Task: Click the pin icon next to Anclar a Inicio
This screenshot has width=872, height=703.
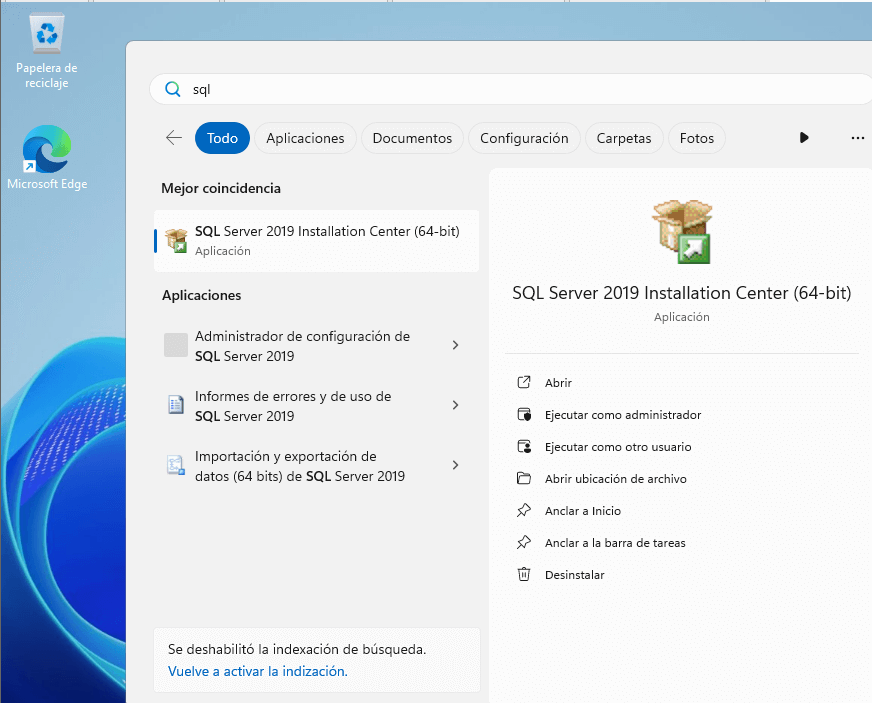Action: point(524,510)
